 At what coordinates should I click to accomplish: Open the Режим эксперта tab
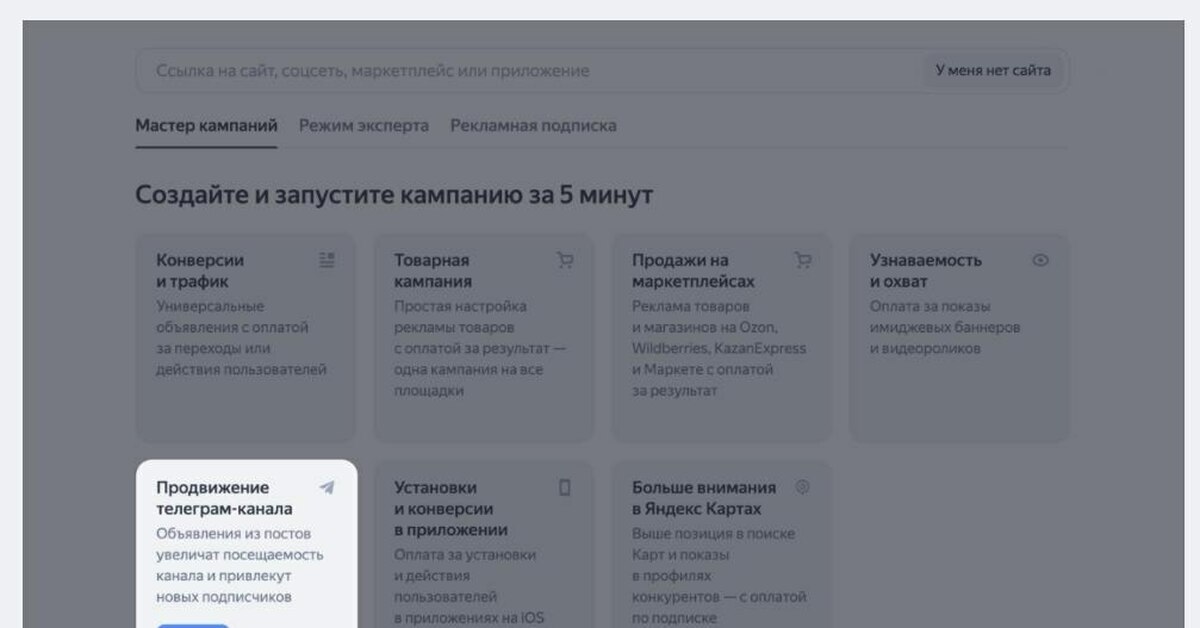tap(364, 126)
